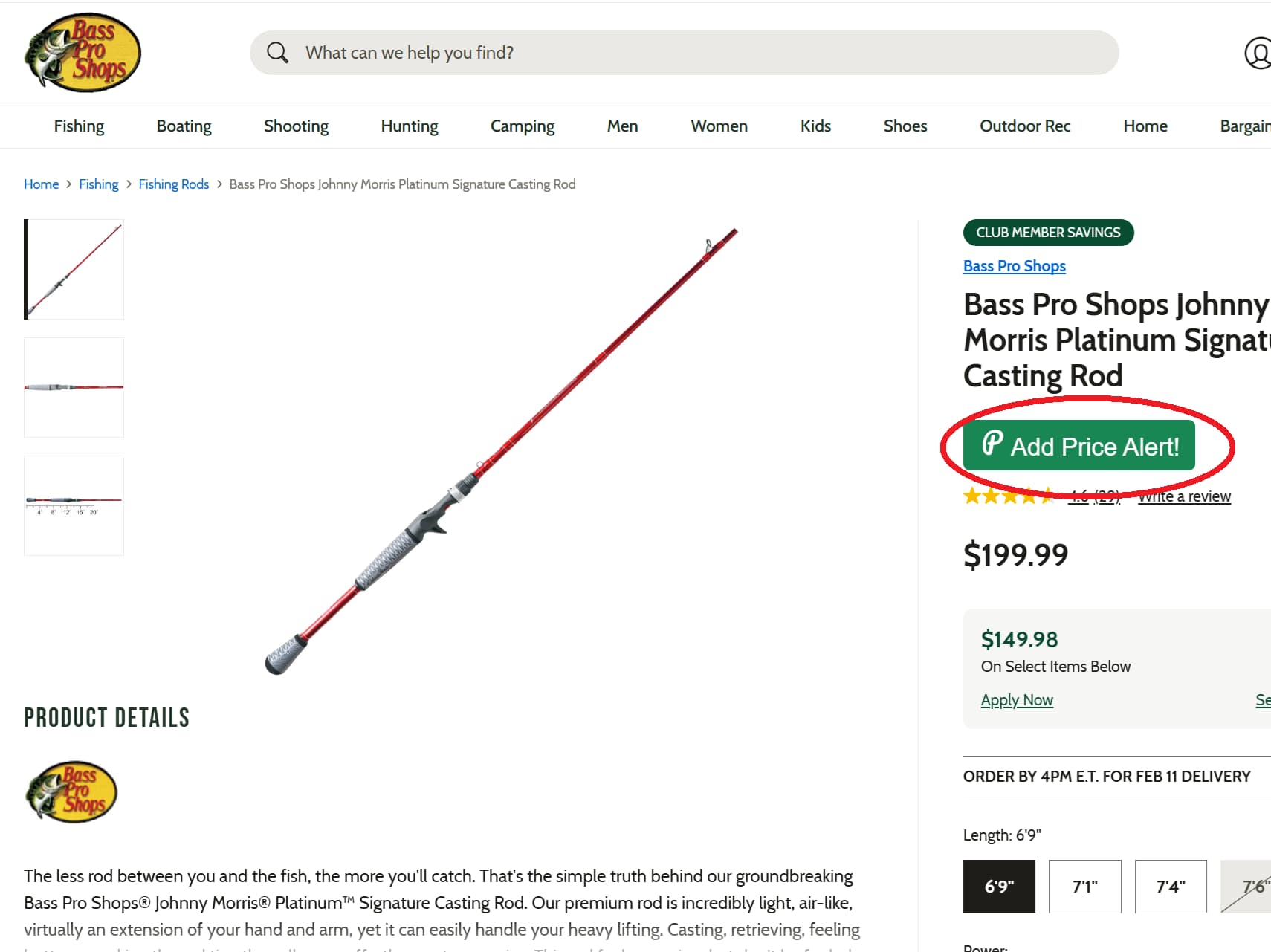Click the Add Price Alert button
The image size is (1271, 952).
tap(1078, 444)
